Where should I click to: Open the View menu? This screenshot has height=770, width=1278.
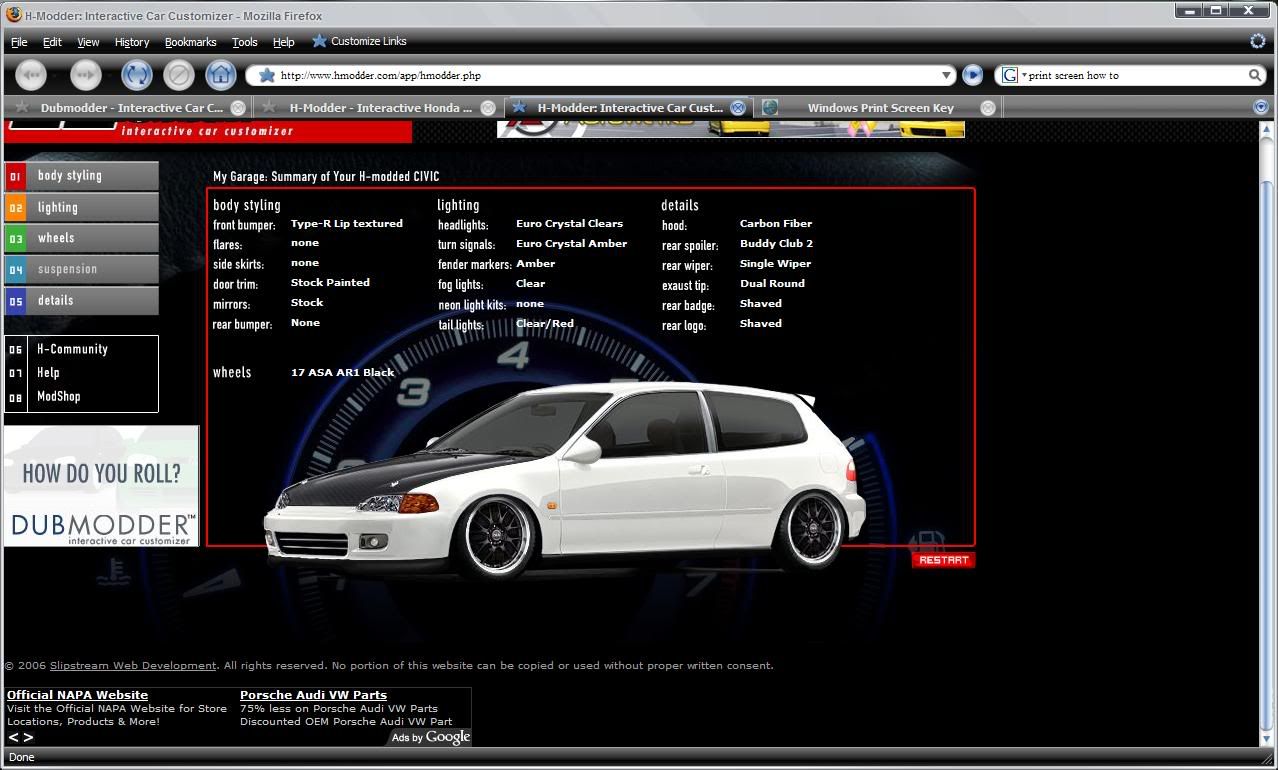[x=88, y=42]
